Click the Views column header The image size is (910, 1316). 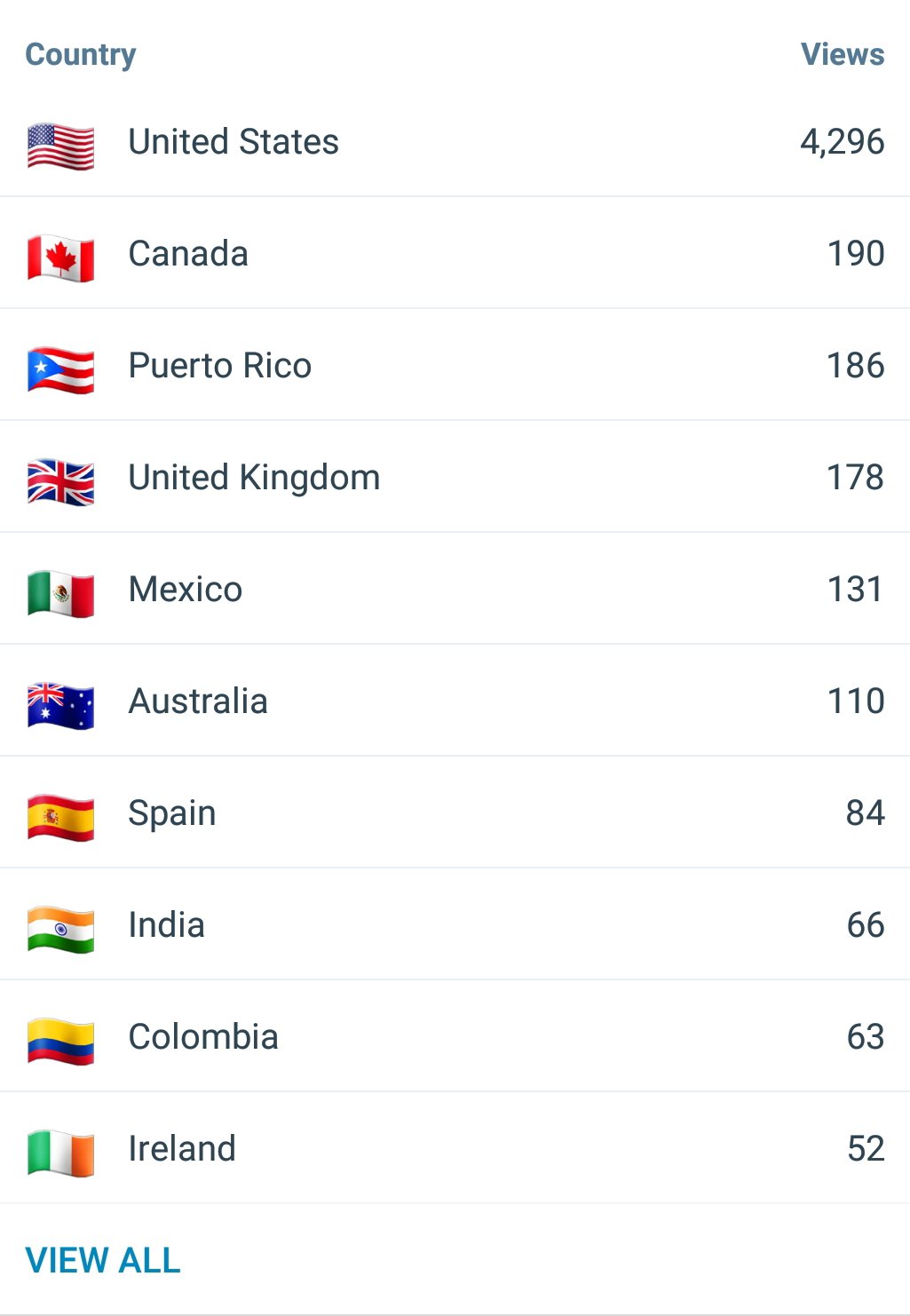coord(842,54)
